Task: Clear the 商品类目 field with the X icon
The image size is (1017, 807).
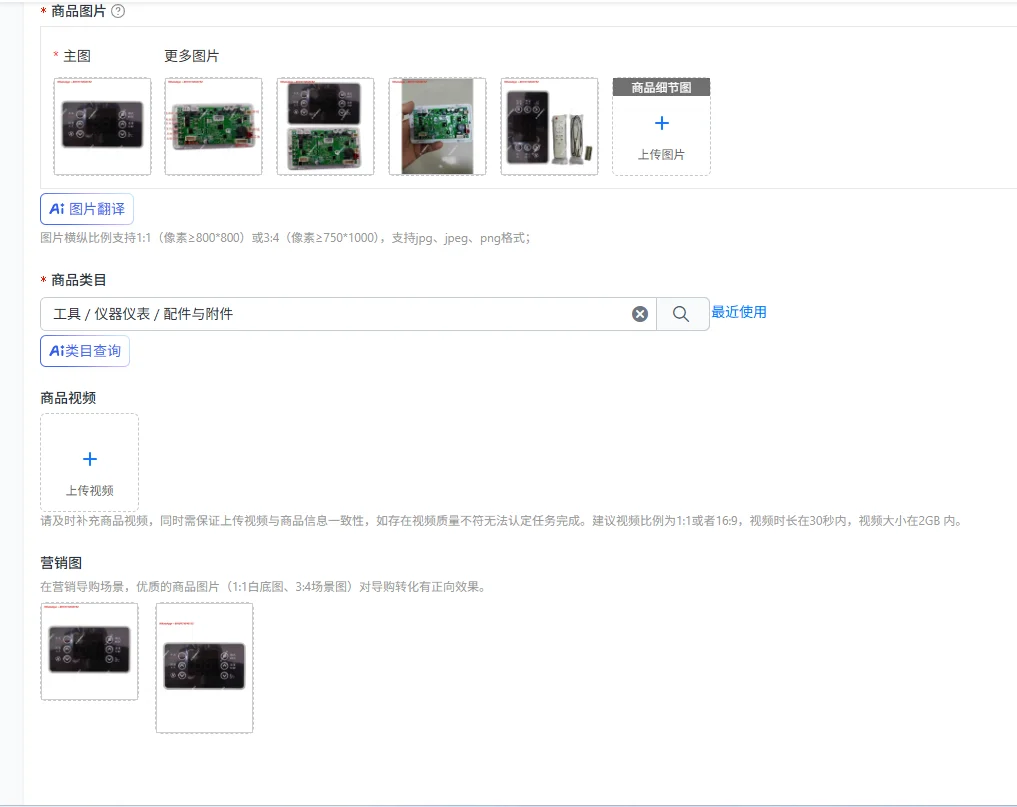Action: click(x=640, y=314)
